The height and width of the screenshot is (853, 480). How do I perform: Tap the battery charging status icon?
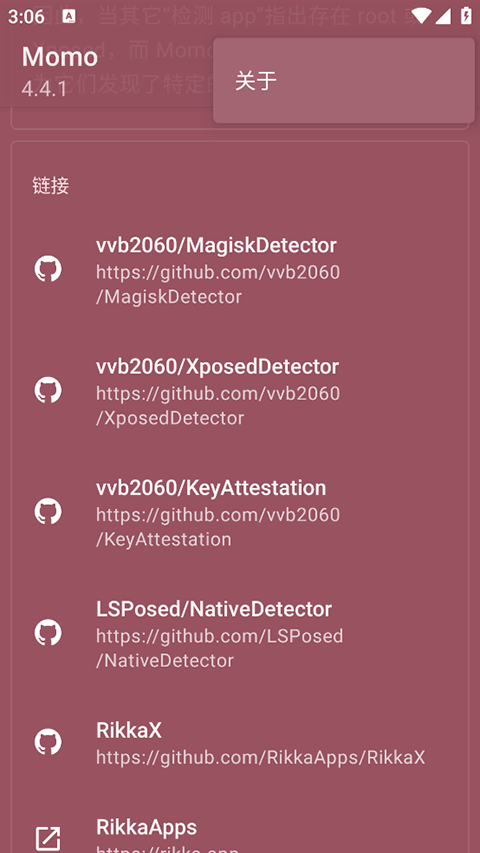tap(466, 16)
